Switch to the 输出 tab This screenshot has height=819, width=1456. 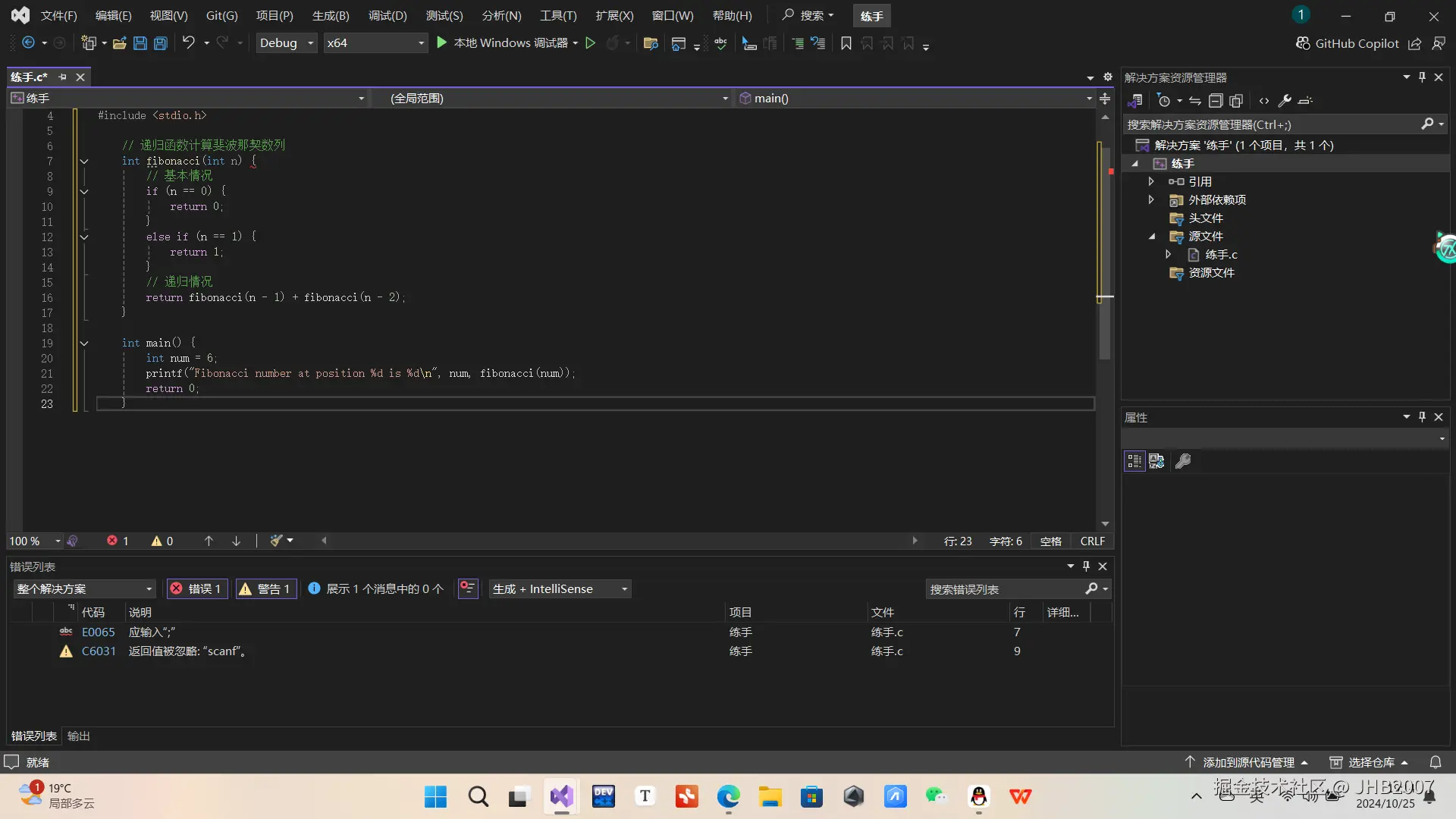(x=78, y=736)
